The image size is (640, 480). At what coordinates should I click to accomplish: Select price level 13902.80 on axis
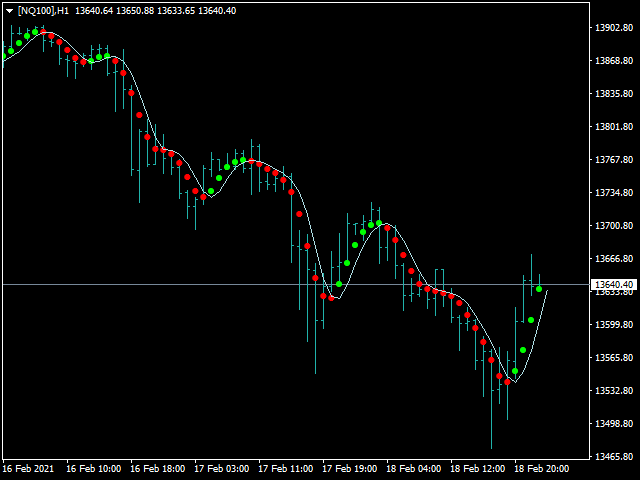614,28
